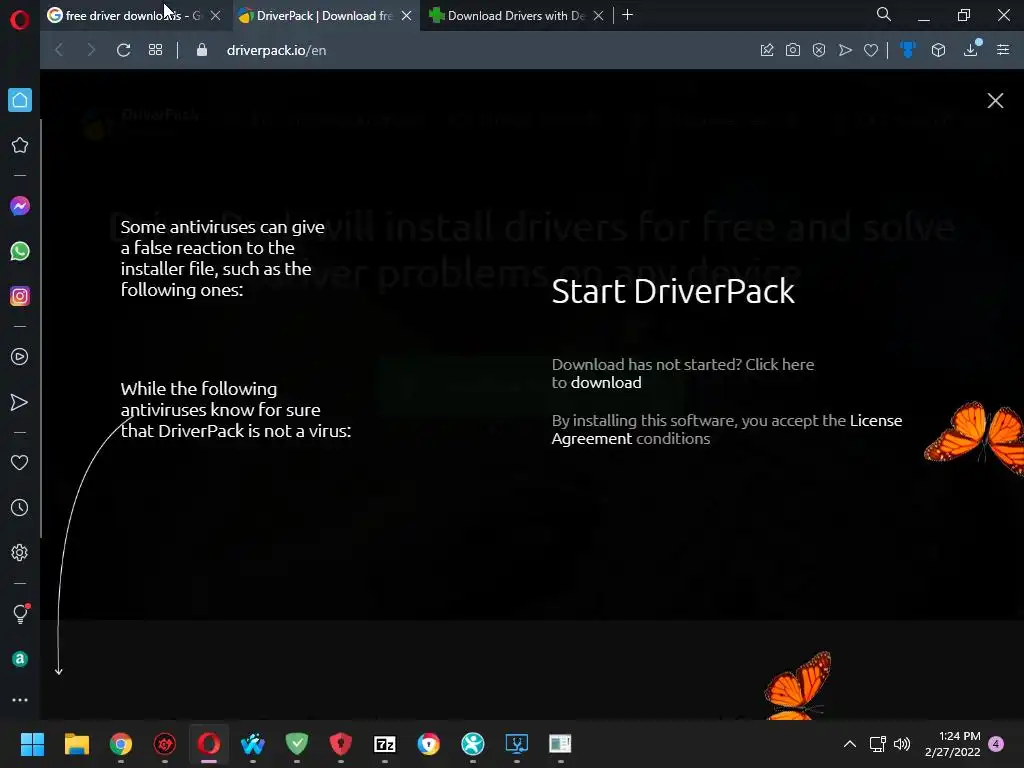Open extensions cube icon

click(x=938, y=50)
